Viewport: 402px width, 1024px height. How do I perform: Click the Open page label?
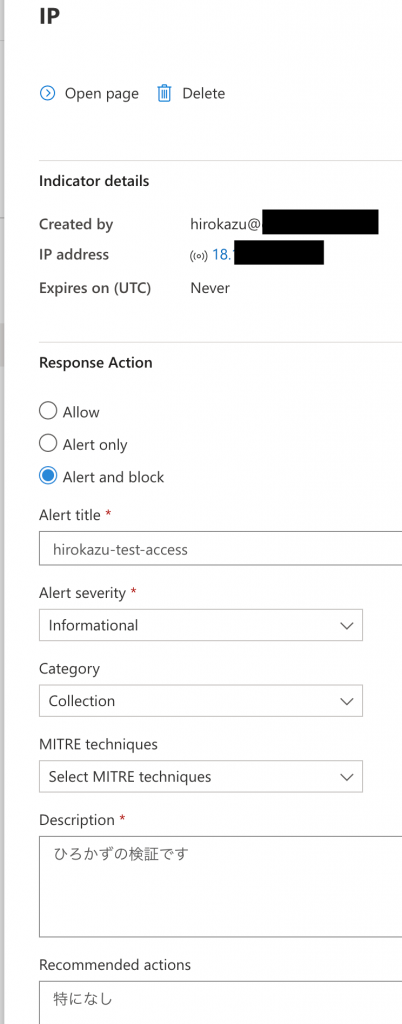tap(102, 94)
